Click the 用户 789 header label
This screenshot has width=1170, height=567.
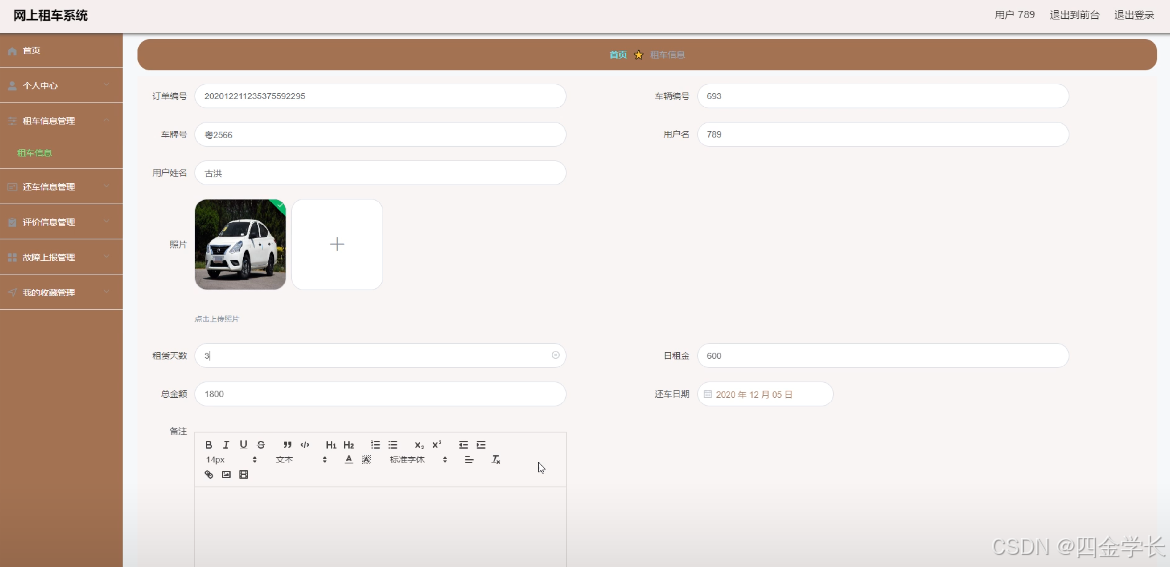[x=1015, y=15]
